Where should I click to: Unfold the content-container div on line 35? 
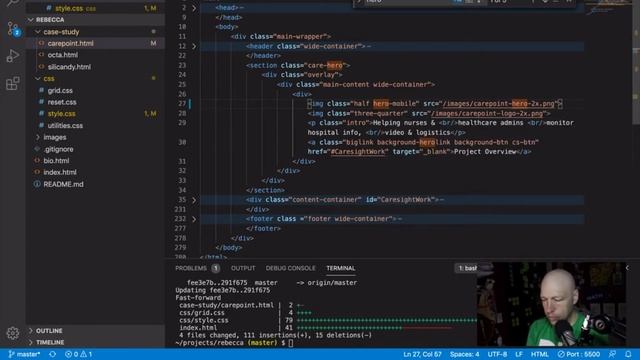[x=194, y=200]
